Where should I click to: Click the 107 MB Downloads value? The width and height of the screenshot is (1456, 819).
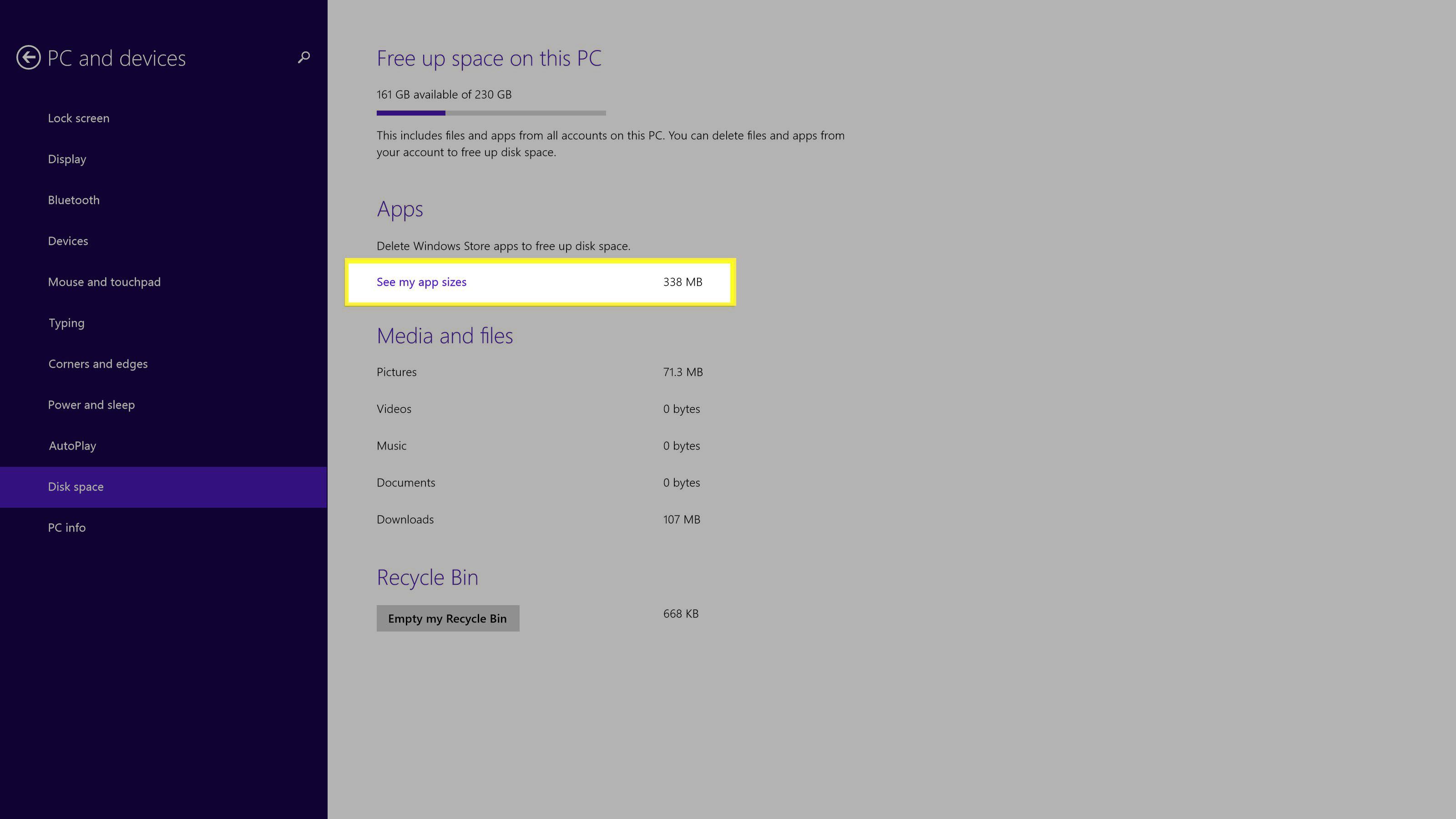682,520
